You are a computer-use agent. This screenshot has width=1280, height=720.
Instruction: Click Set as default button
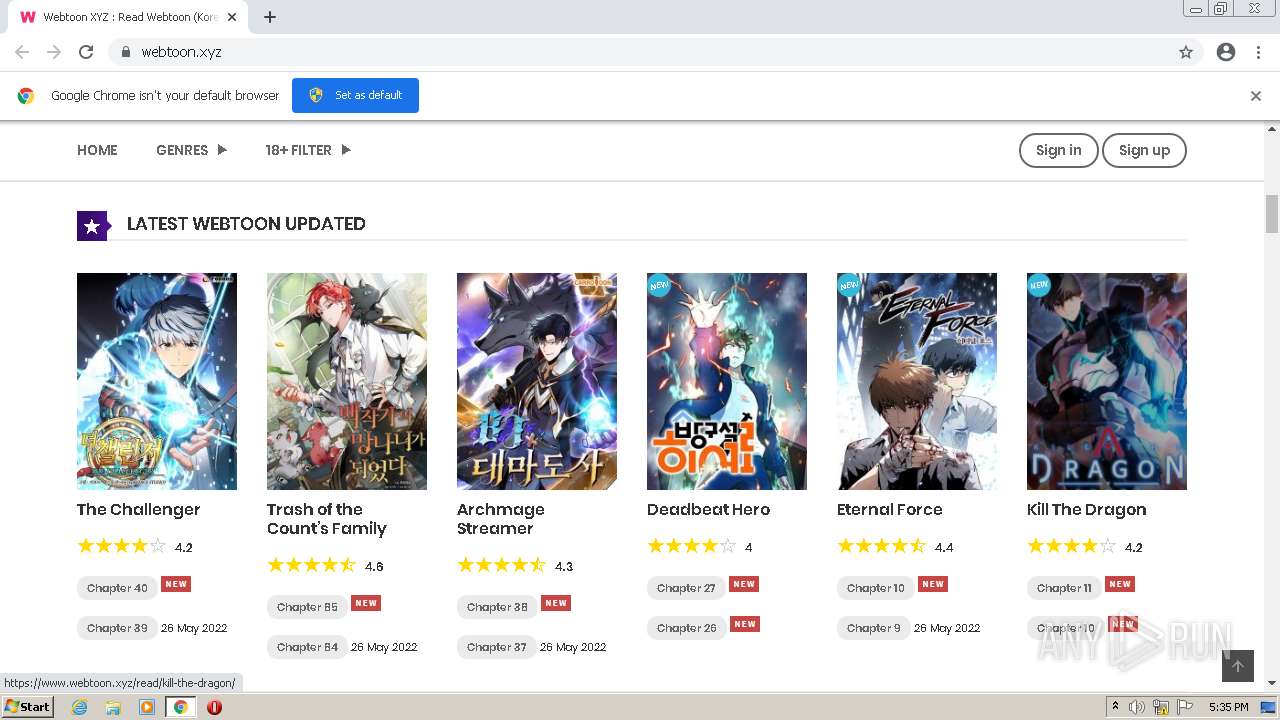pos(355,95)
